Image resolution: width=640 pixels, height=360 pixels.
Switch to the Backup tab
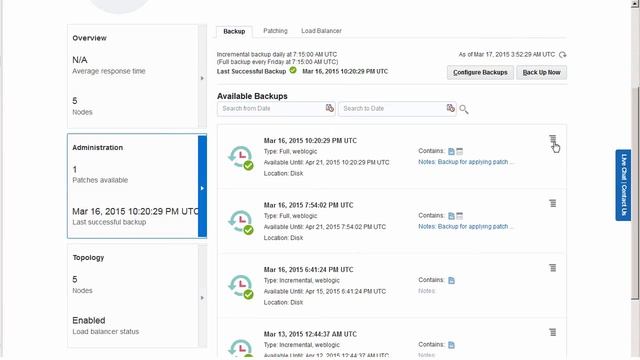tap(234, 31)
